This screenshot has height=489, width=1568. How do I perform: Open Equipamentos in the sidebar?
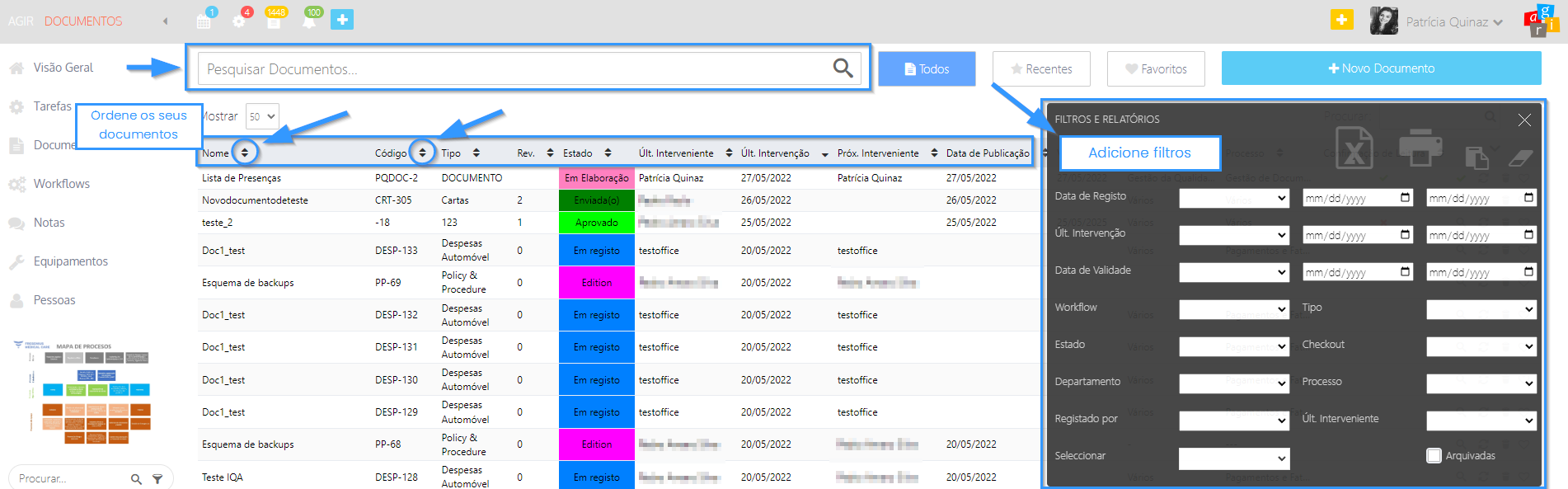70,261
